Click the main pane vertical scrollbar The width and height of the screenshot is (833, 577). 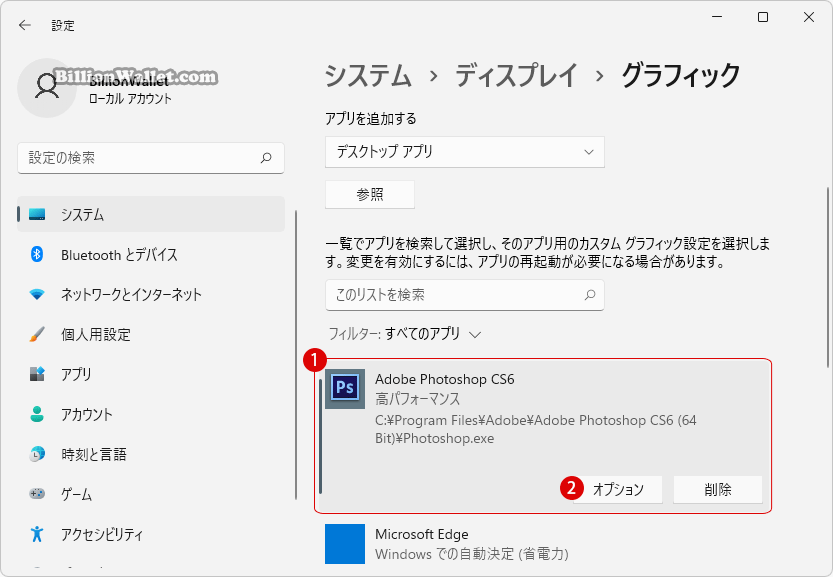click(828, 277)
